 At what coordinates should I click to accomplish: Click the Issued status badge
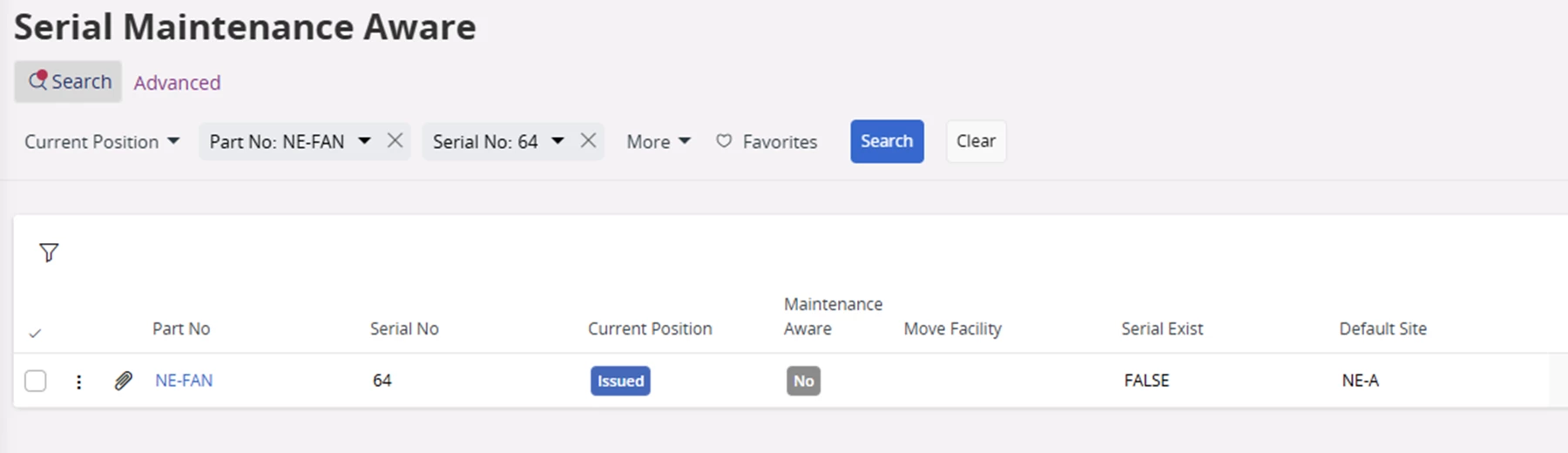click(x=620, y=381)
